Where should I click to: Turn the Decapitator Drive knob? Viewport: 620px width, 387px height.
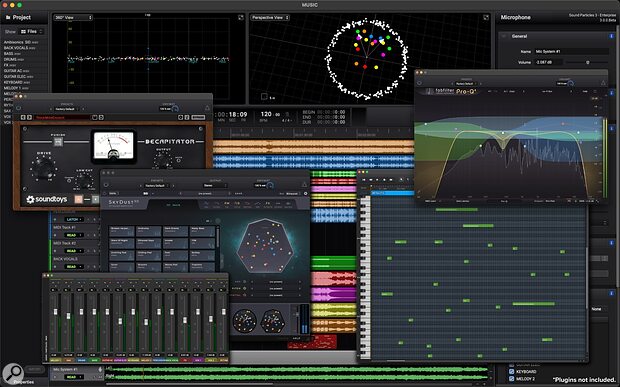[x=43, y=168]
